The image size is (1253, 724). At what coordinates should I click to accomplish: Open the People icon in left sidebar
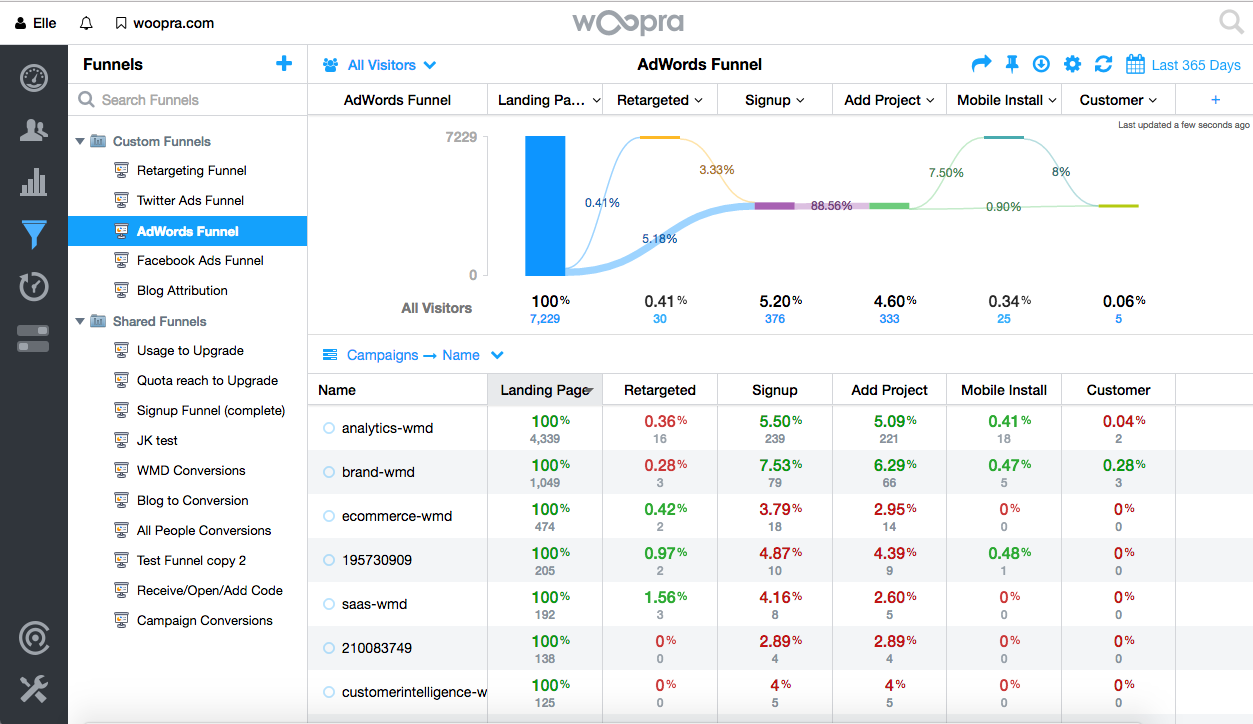(x=34, y=130)
